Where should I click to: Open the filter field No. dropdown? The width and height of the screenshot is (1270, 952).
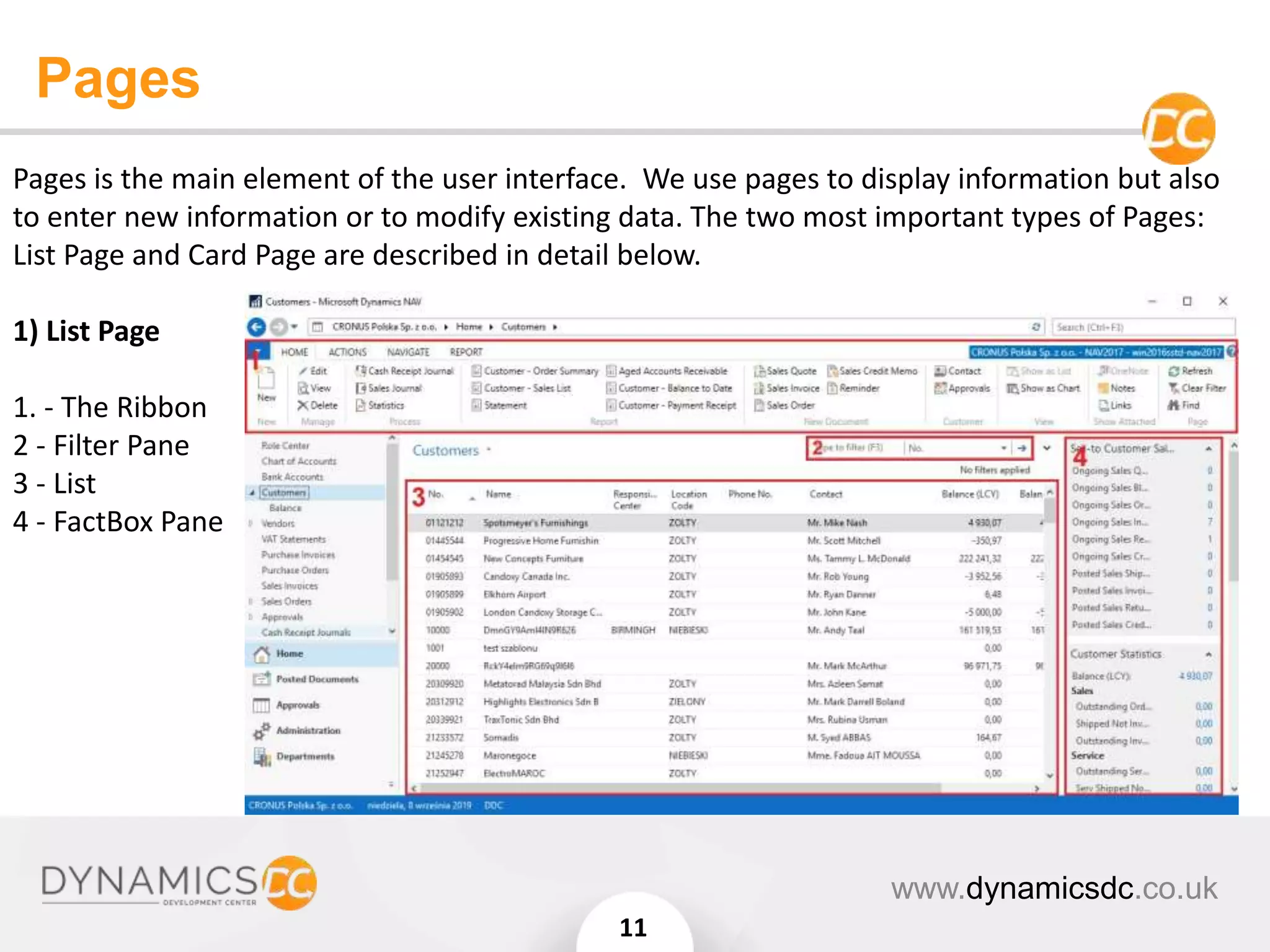(x=1003, y=448)
